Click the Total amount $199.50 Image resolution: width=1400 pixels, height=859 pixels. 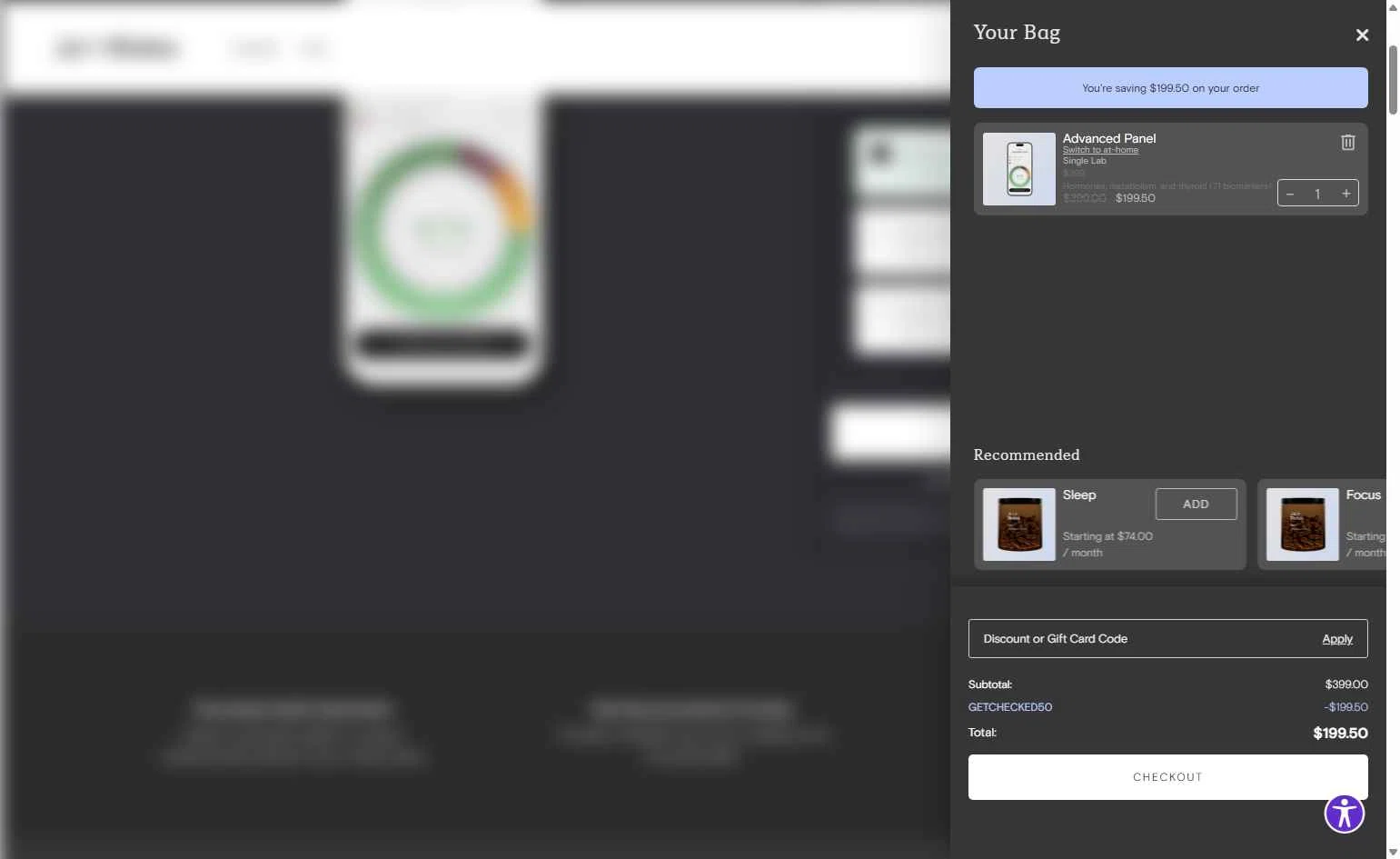(1340, 733)
